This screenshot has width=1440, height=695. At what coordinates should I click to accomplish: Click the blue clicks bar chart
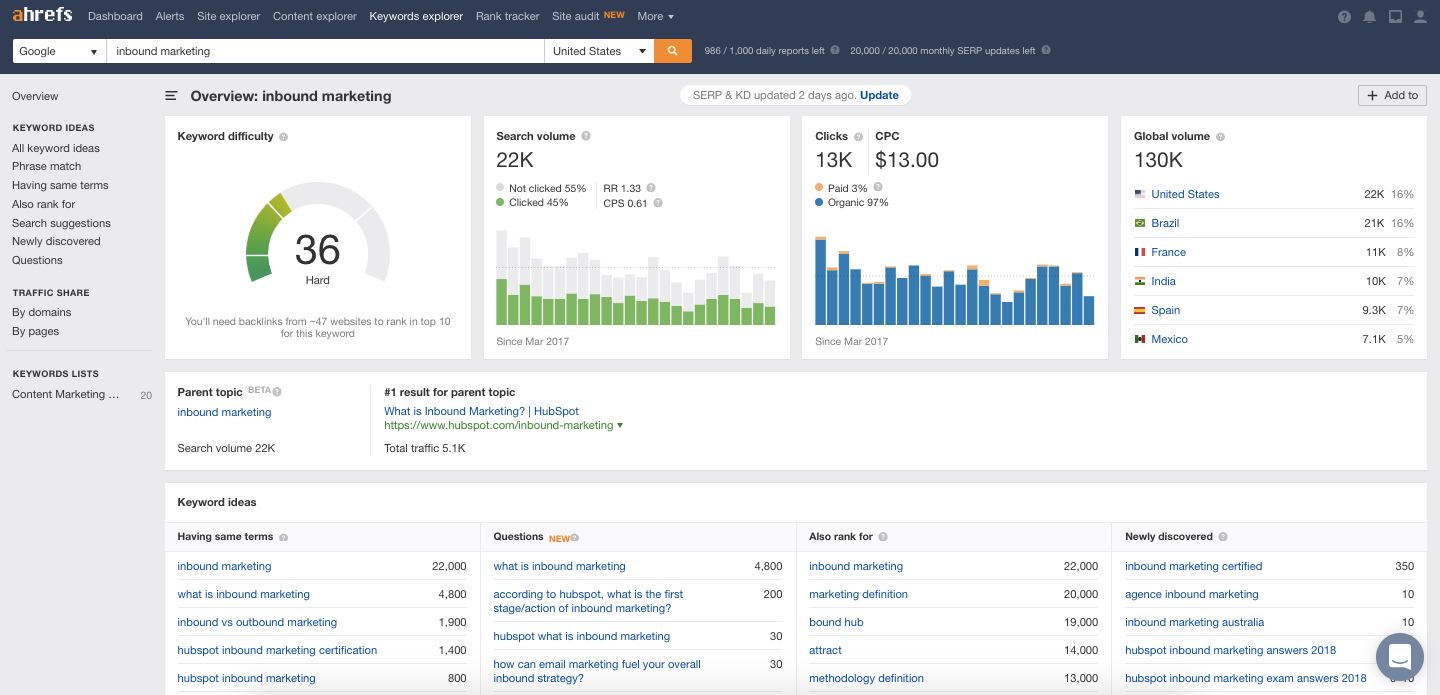(955, 280)
